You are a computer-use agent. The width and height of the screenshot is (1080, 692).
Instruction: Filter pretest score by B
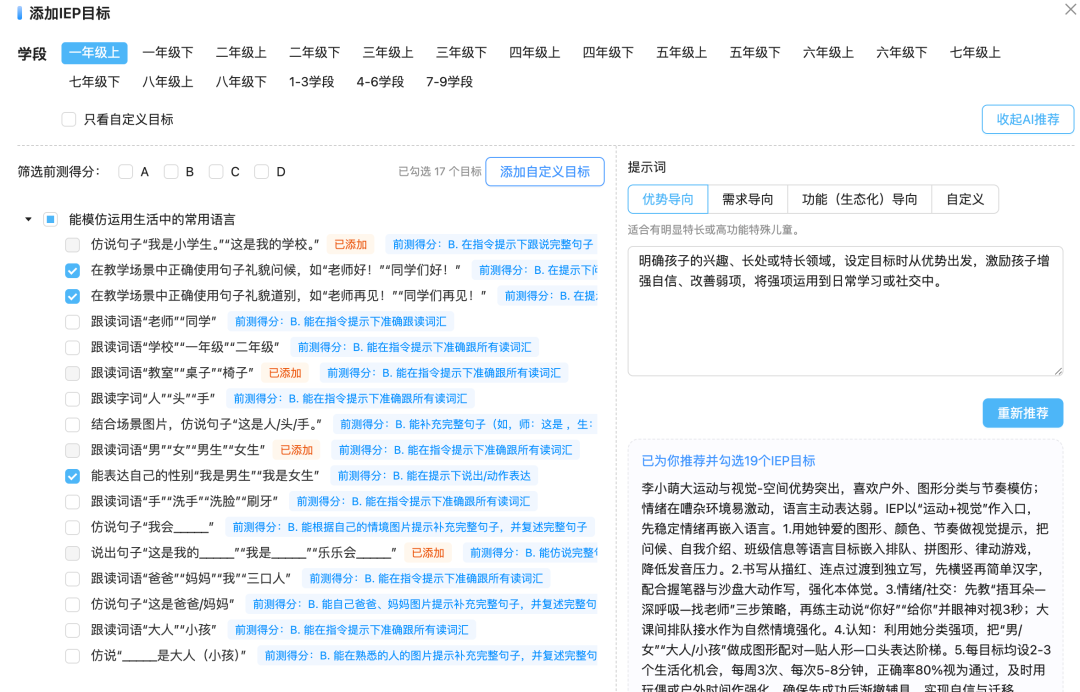pyautogui.click(x=171, y=171)
